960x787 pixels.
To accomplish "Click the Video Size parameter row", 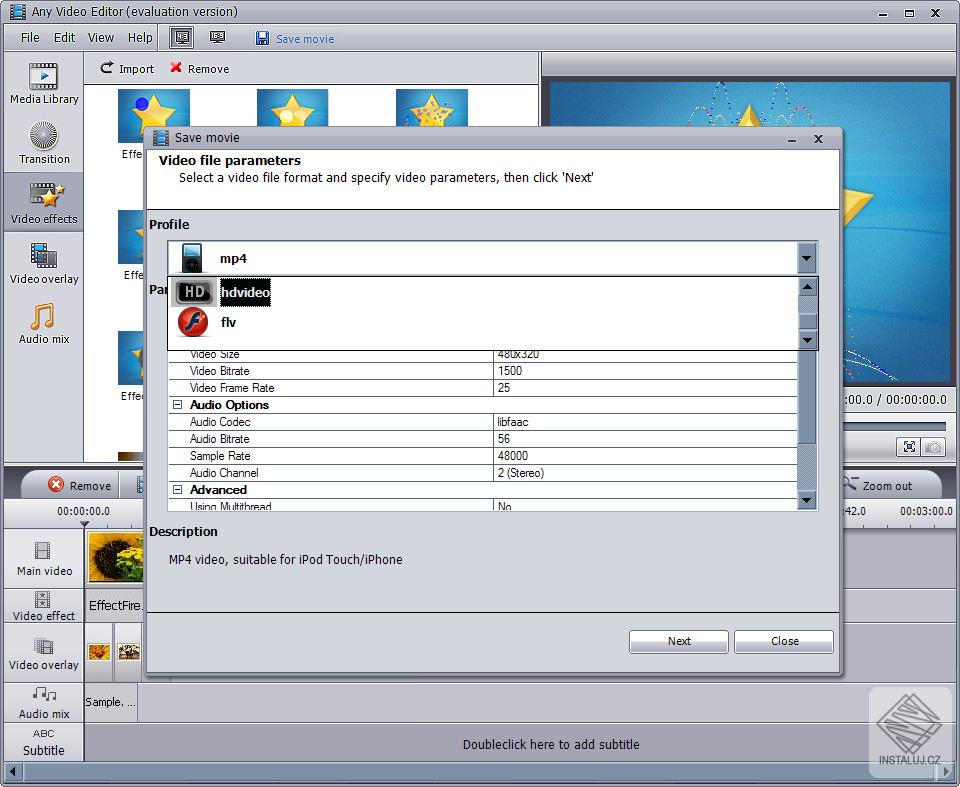I will tap(482, 354).
